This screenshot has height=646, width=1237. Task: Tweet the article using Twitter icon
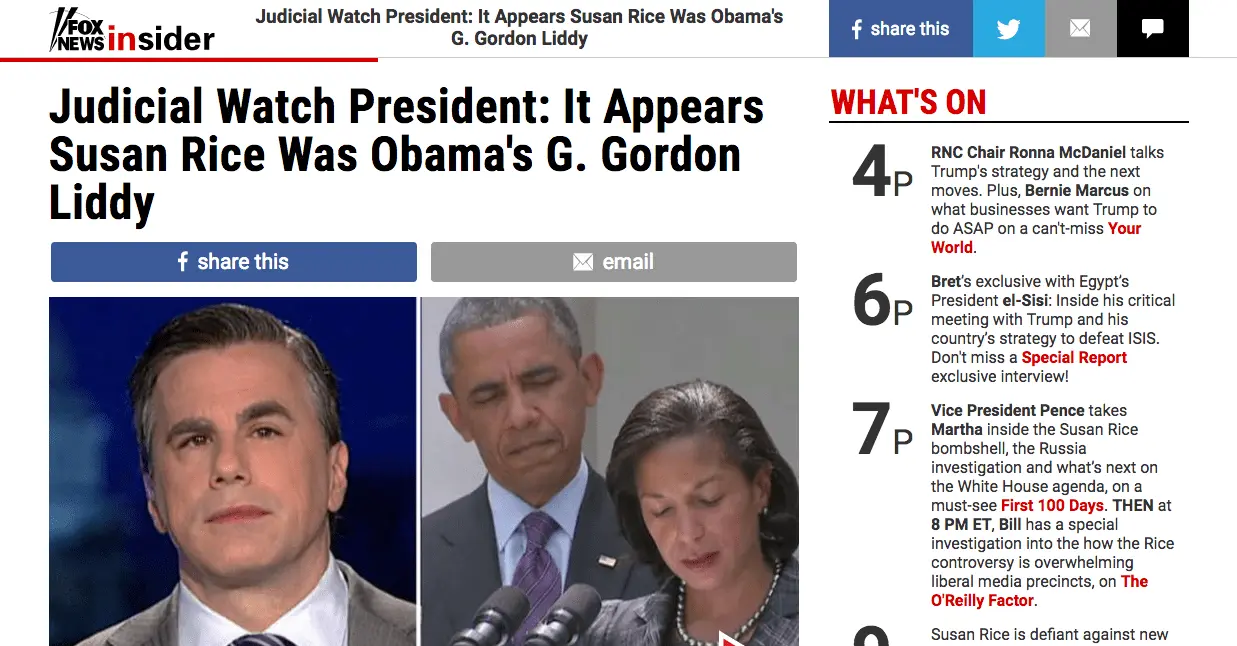pyautogui.click(x=1008, y=28)
